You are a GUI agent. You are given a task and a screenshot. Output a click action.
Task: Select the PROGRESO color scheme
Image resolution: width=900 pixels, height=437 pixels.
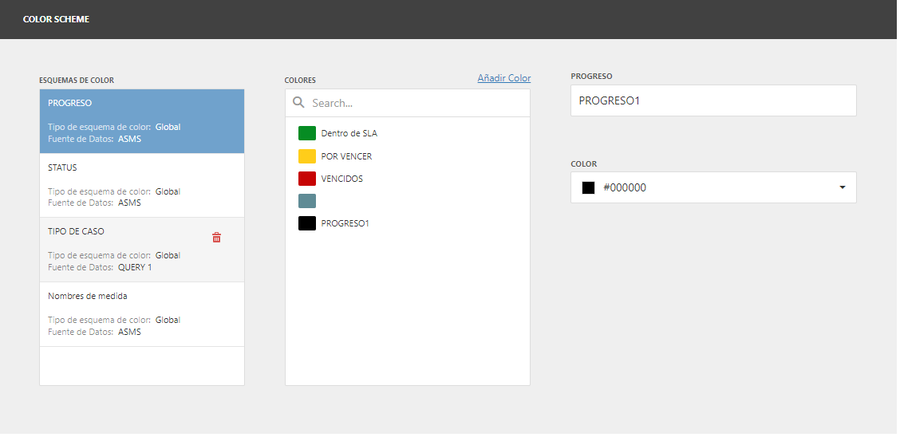coord(142,121)
